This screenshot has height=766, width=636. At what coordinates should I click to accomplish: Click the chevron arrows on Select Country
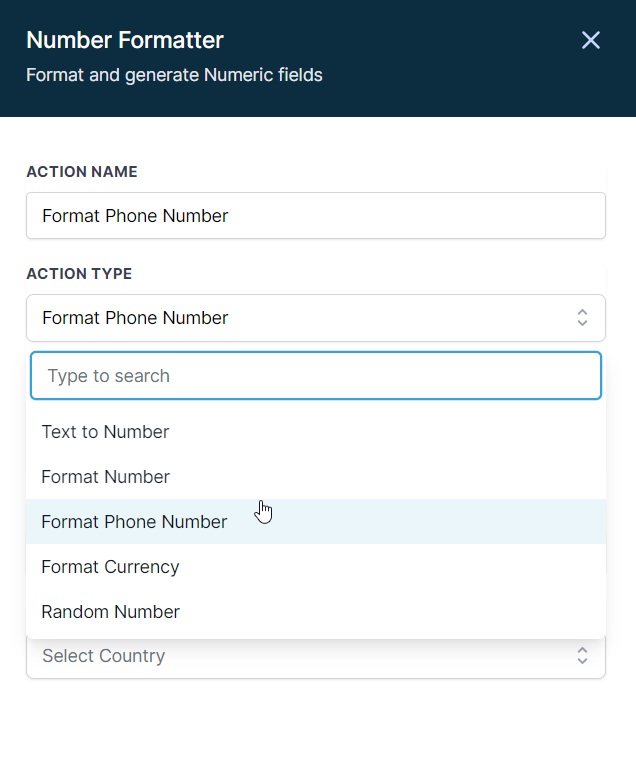pos(582,656)
